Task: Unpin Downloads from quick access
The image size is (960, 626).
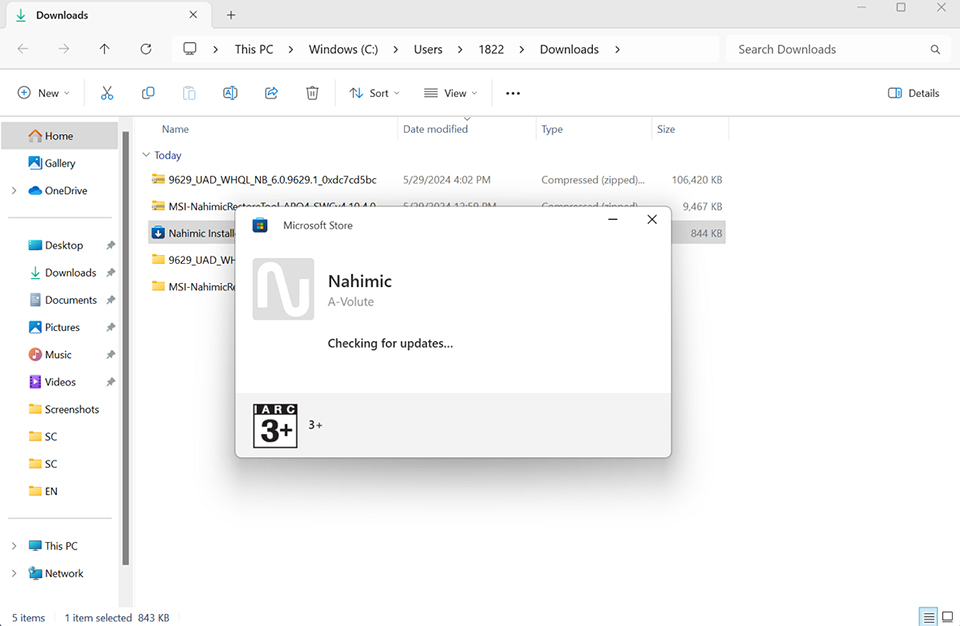Action: [111, 273]
